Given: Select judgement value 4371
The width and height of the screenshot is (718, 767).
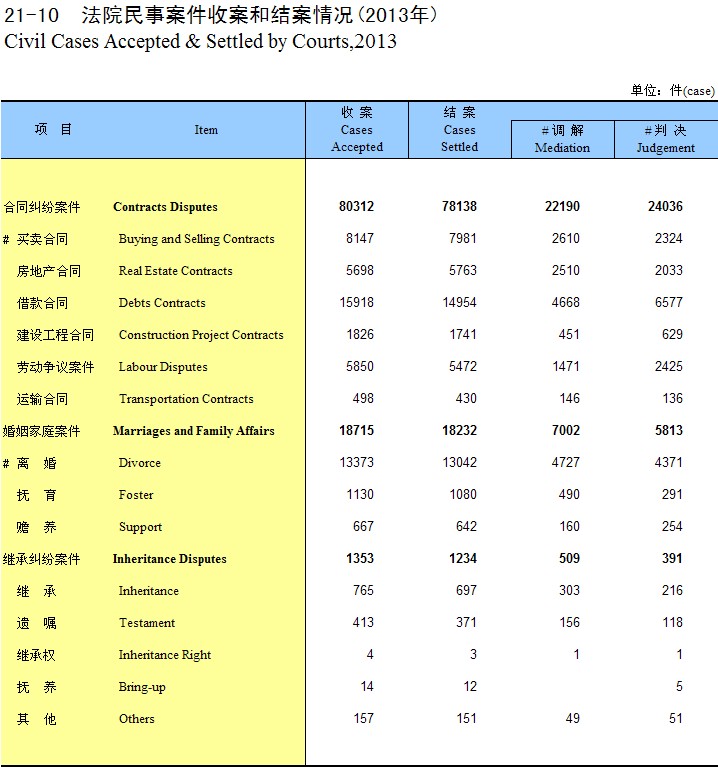Looking at the screenshot, I should click(669, 463).
